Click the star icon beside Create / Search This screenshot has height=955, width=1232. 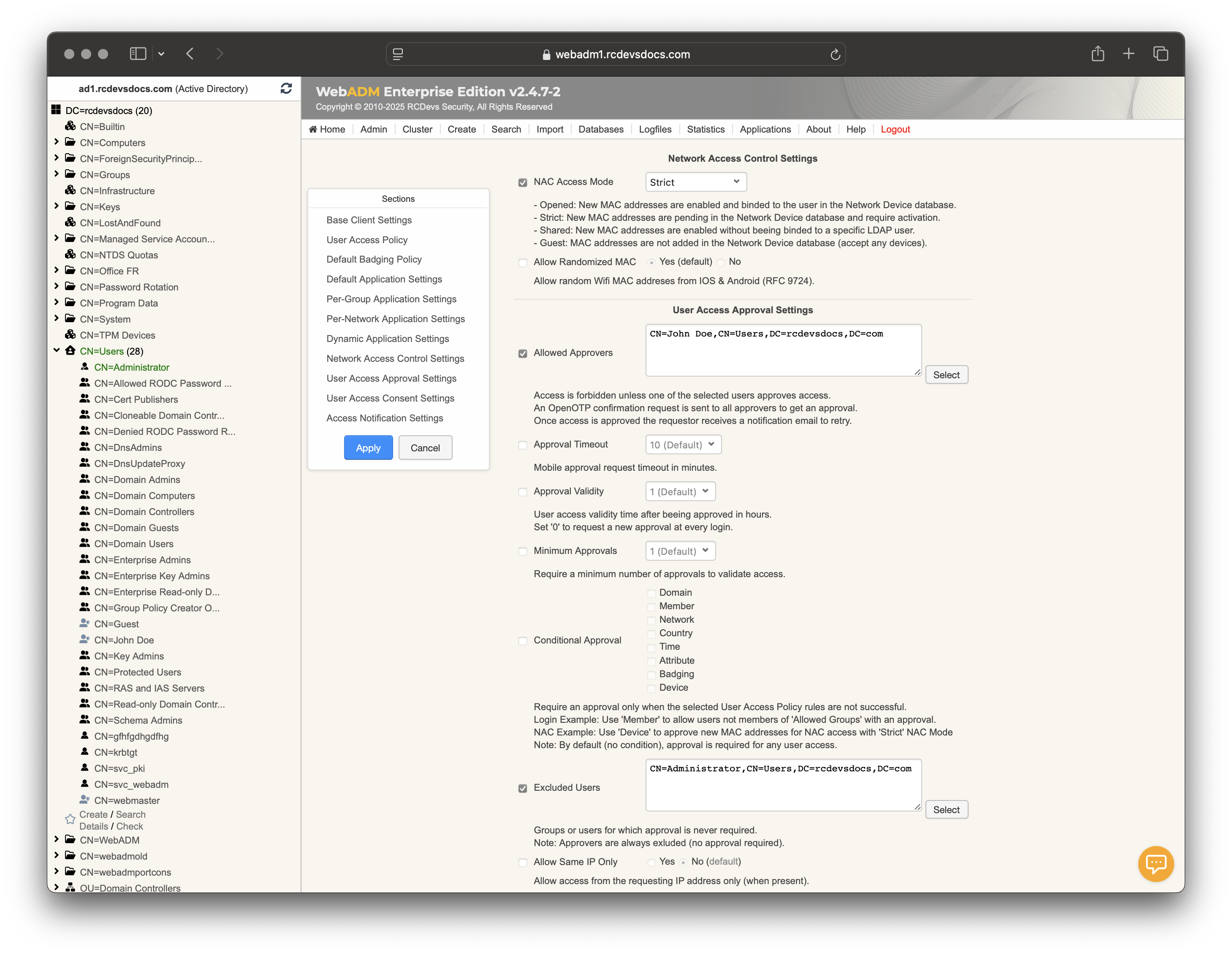point(70,819)
